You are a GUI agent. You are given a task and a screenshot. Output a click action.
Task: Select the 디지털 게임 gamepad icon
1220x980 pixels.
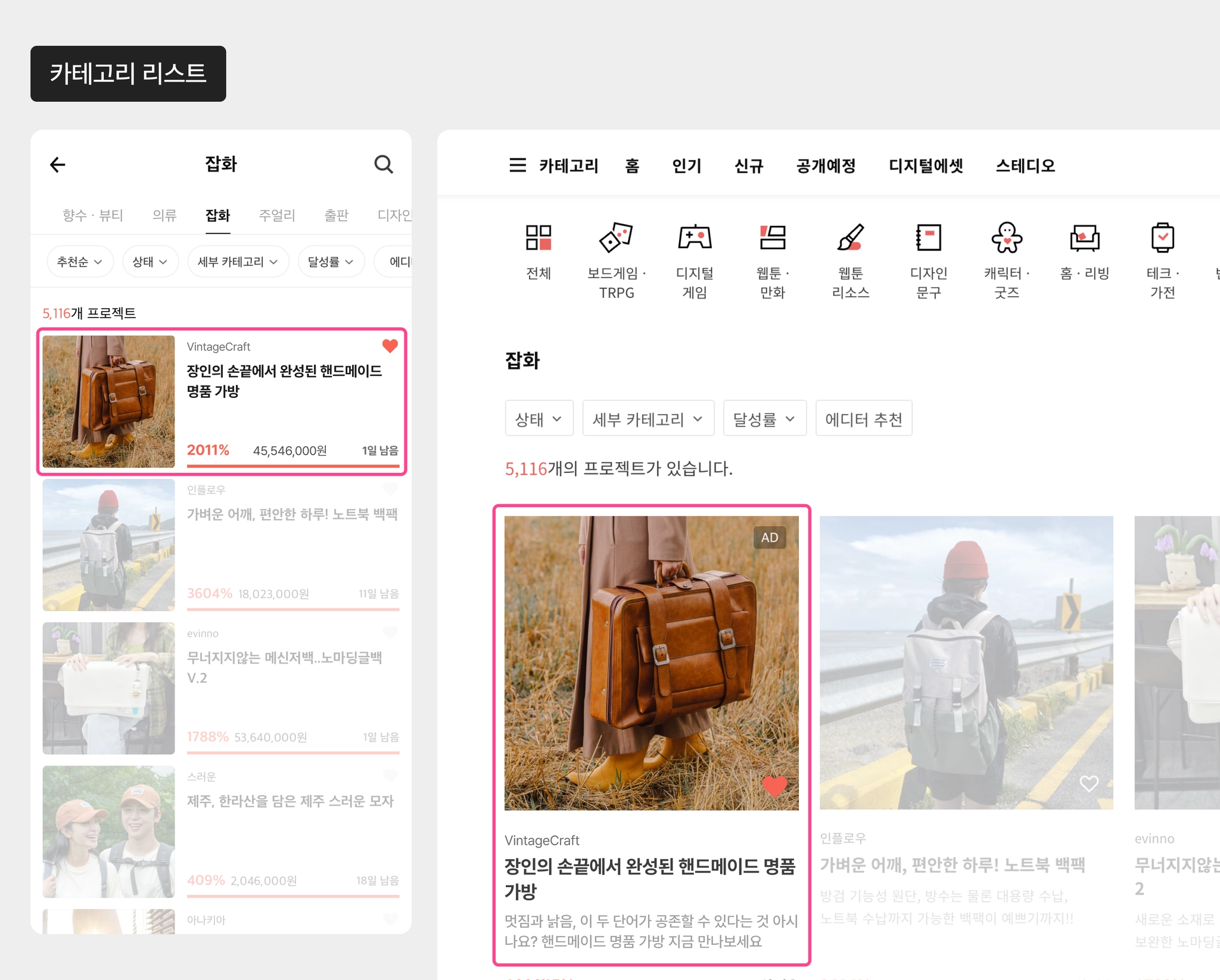(x=695, y=237)
